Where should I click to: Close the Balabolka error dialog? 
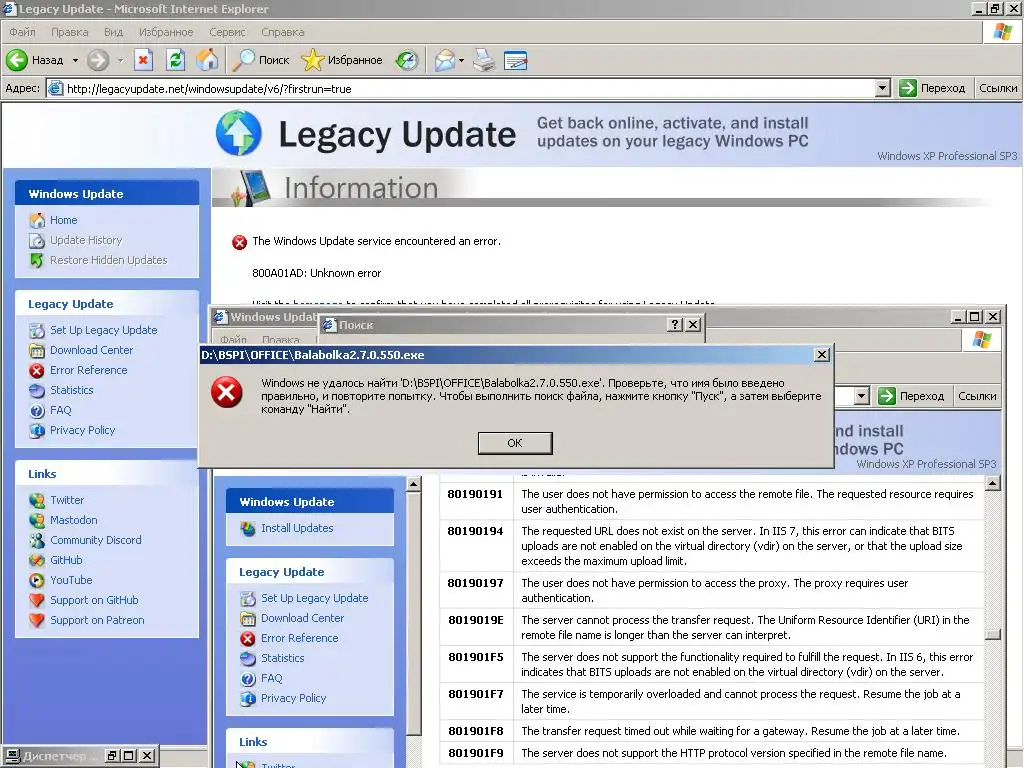pos(822,355)
